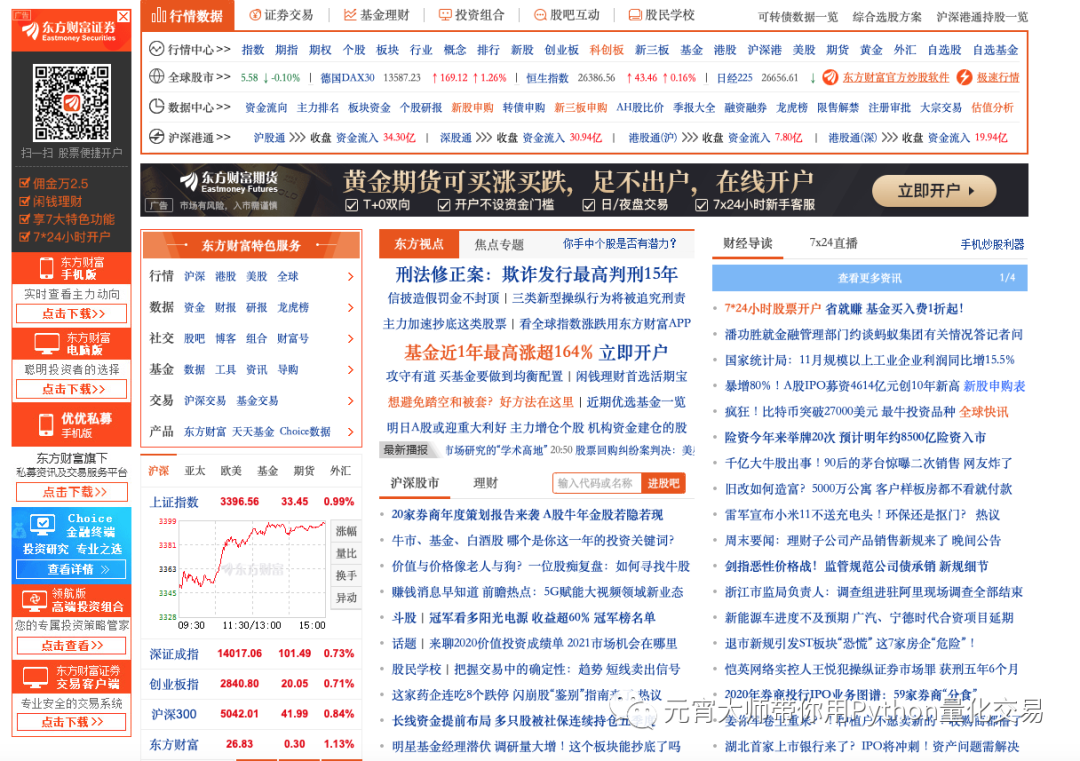Click the QR code image in sidebar
The width and height of the screenshot is (1080, 761).
point(72,103)
